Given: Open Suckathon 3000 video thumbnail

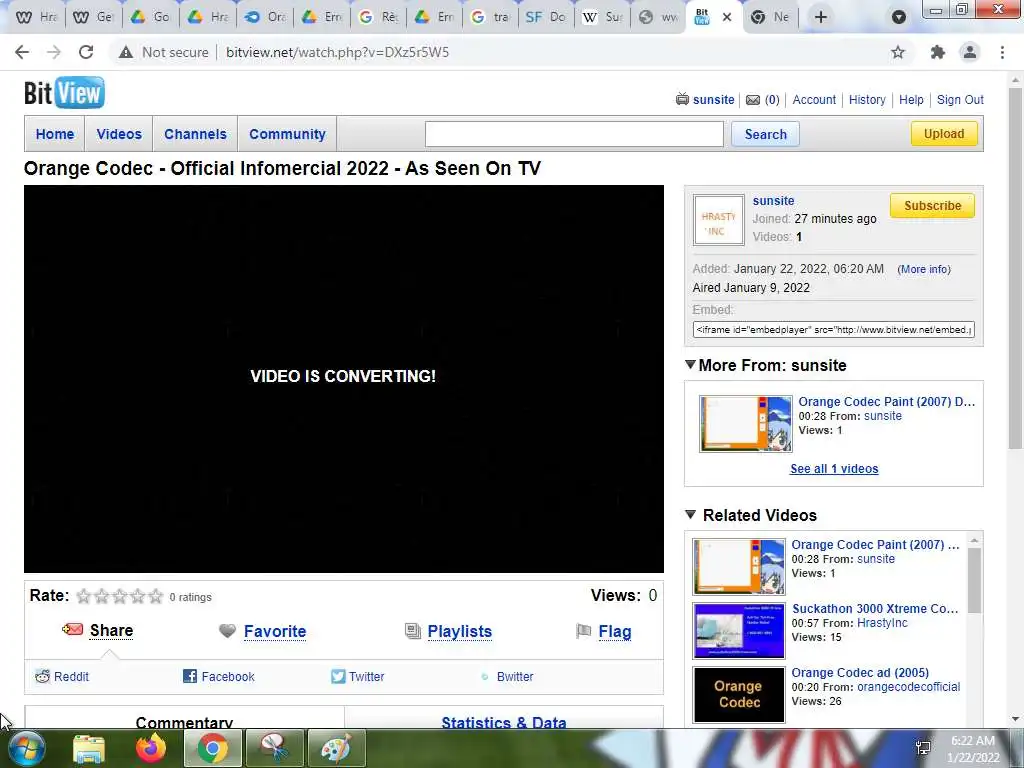Looking at the screenshot, I should click(x=739, y=630).
